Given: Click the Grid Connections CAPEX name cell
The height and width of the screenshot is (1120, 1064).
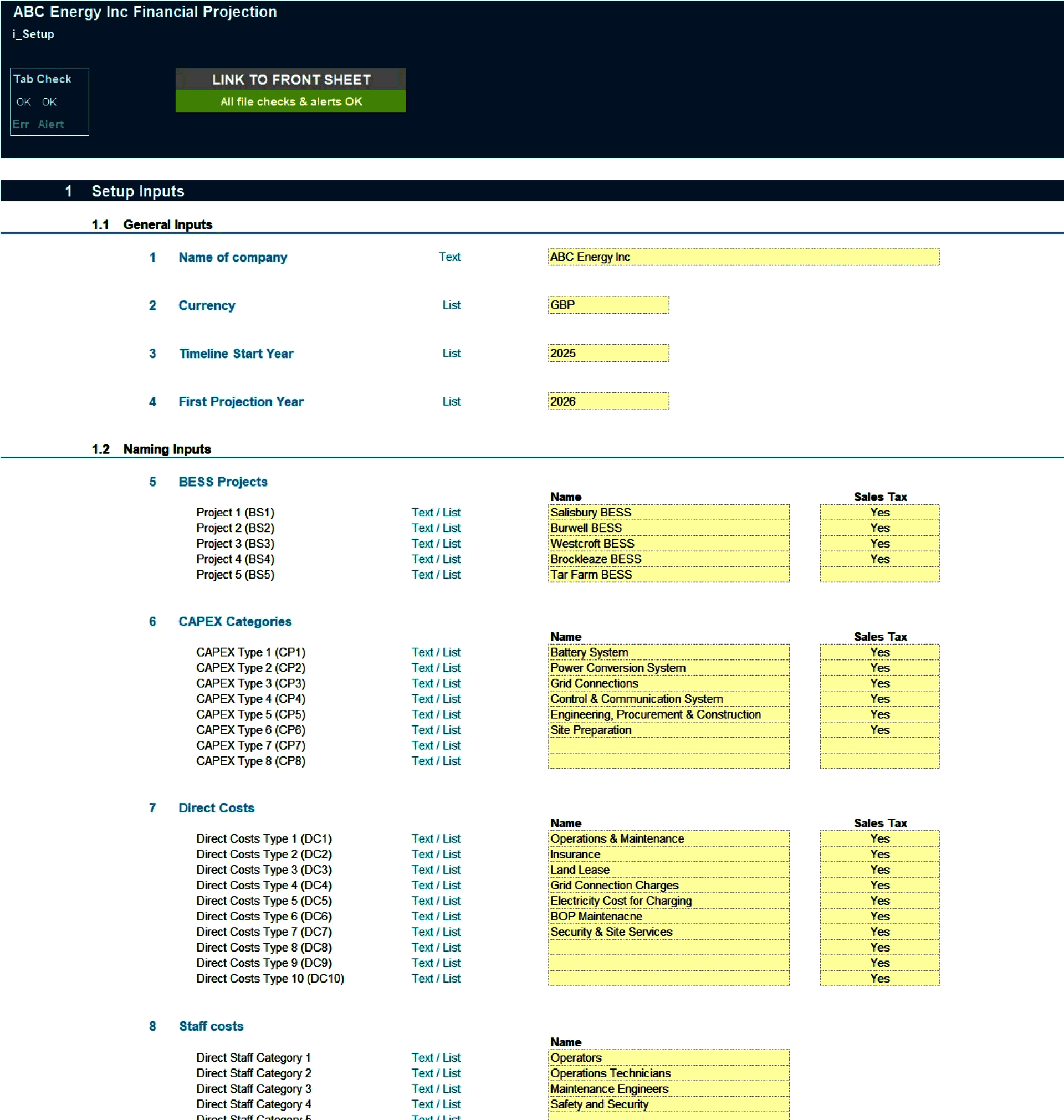Looking at the screenshot, I should coord(668,683).
